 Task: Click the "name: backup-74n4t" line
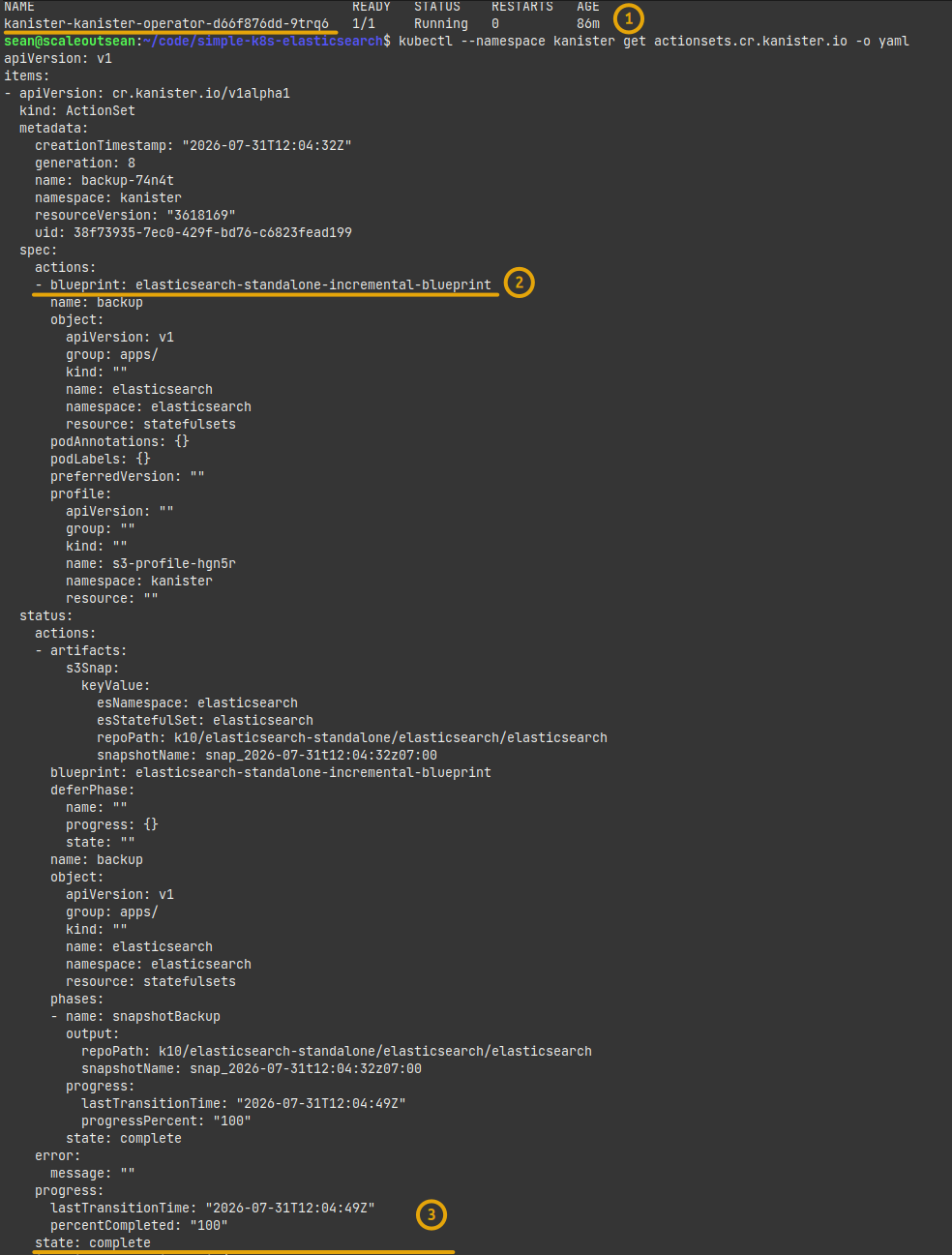coord(104,180)
